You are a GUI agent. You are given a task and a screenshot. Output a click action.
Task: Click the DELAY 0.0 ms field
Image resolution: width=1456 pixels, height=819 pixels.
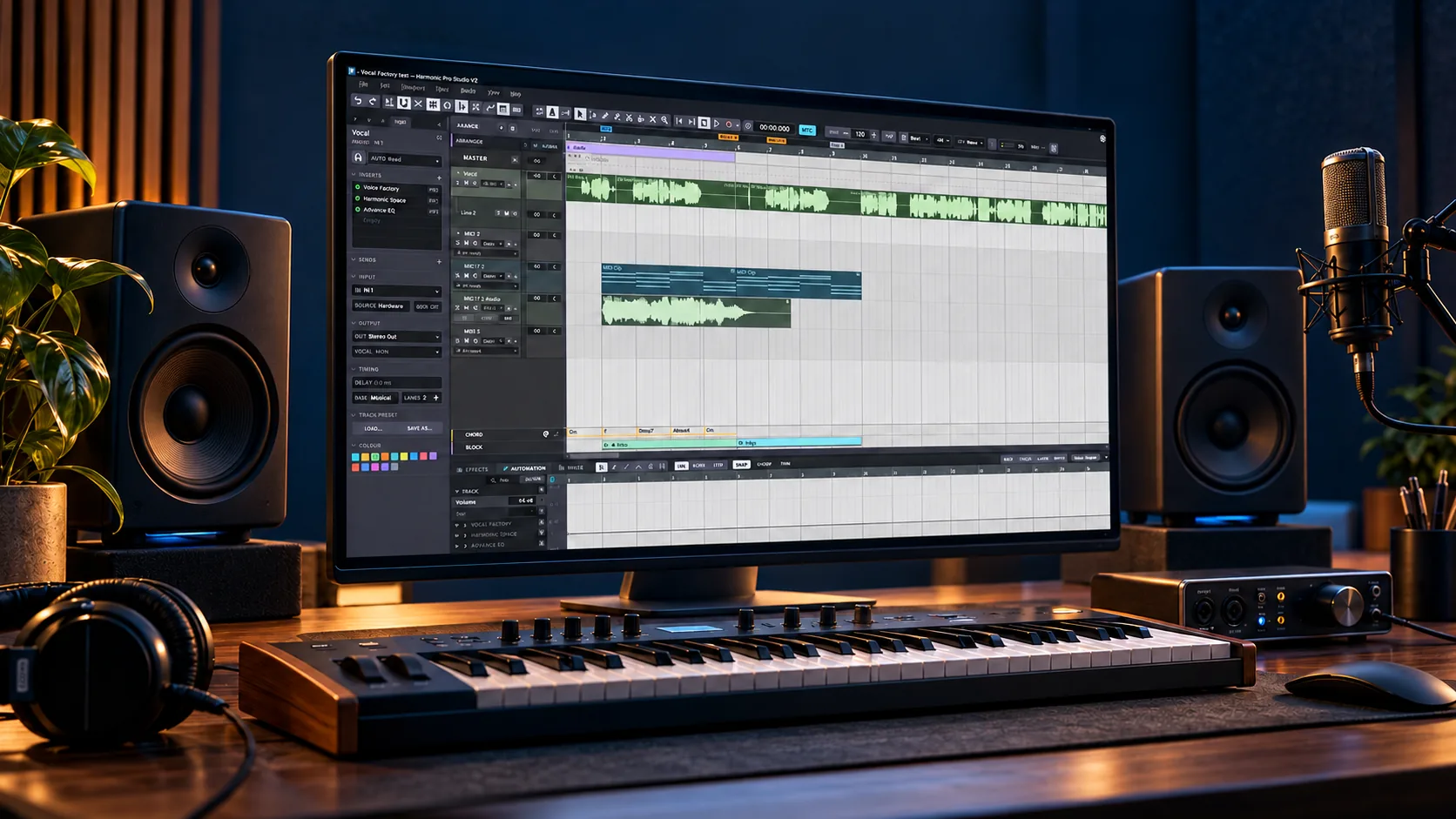[x=396, y=383]
